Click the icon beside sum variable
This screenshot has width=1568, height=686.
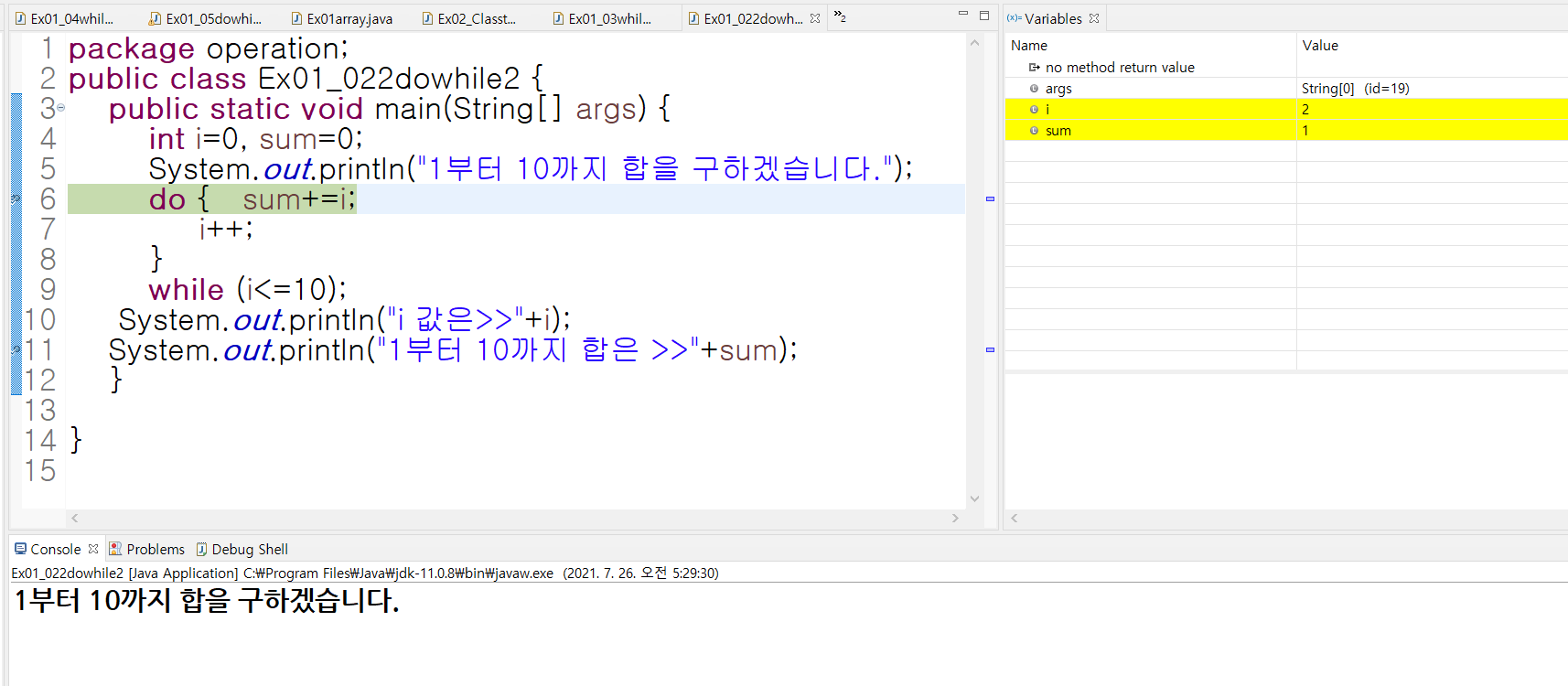(1035, 130)
